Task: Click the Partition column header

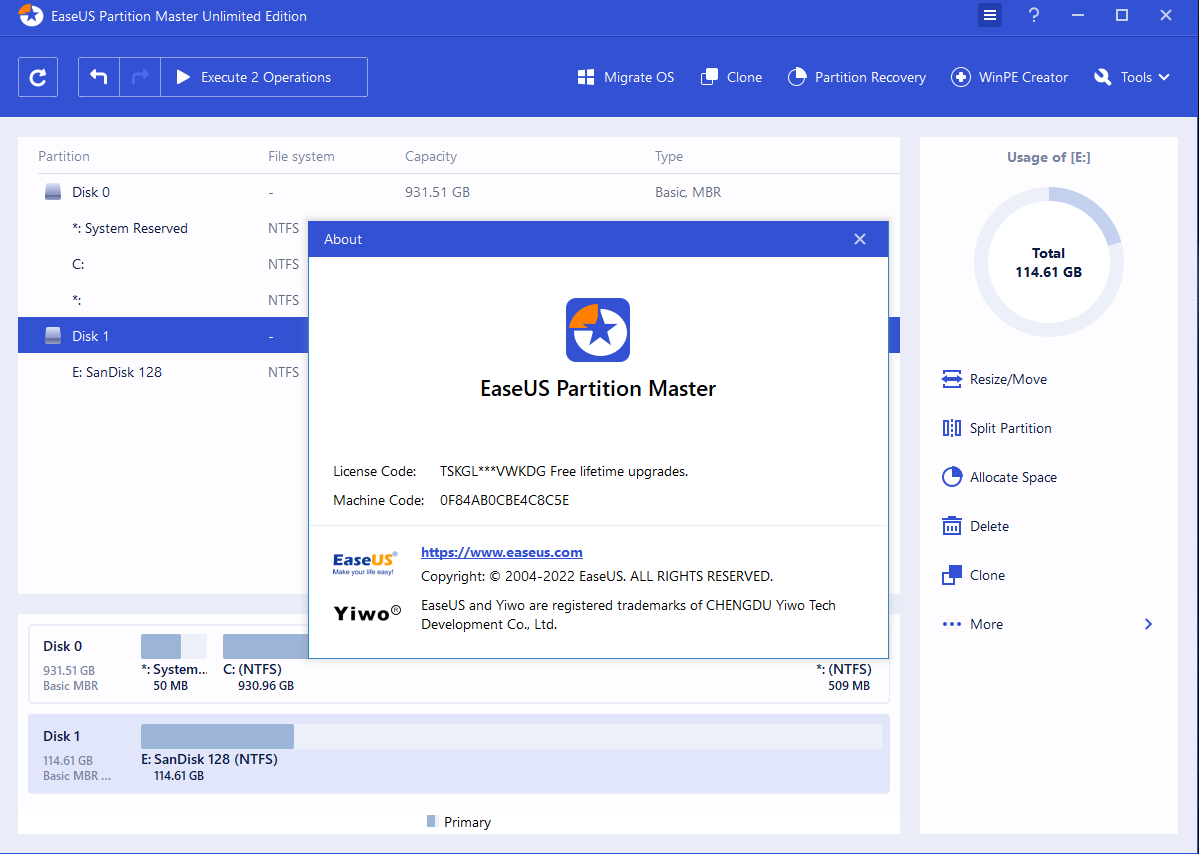Action: tap(64, 156)
